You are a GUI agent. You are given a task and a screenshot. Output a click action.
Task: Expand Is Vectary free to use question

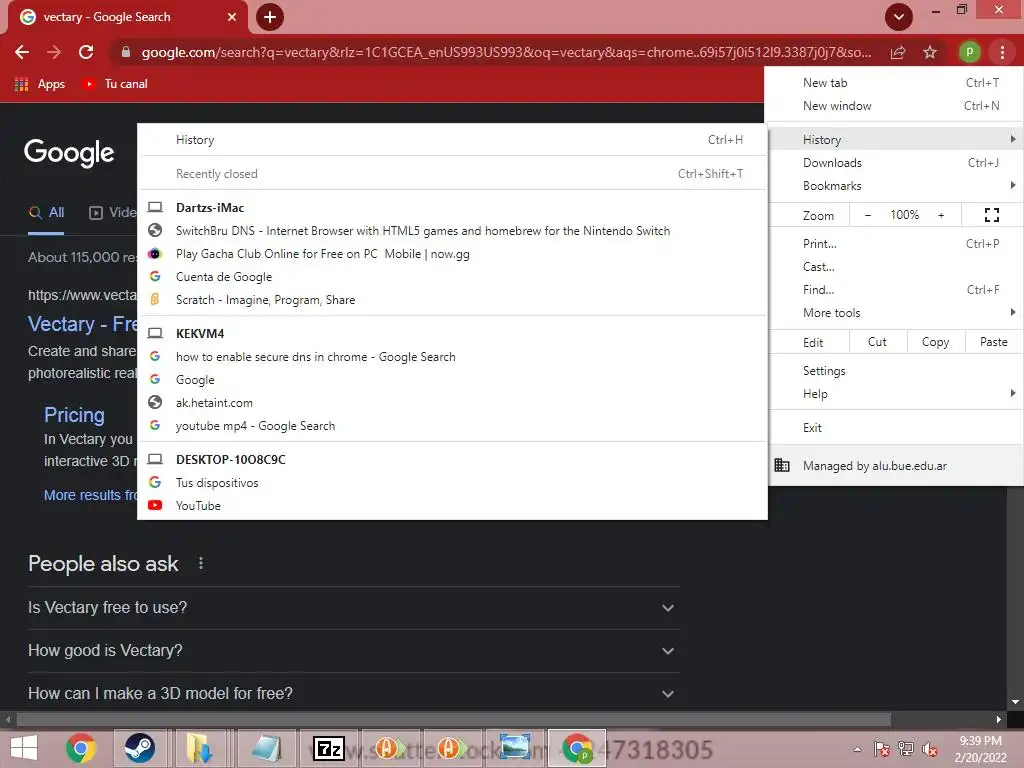(353, 608)
